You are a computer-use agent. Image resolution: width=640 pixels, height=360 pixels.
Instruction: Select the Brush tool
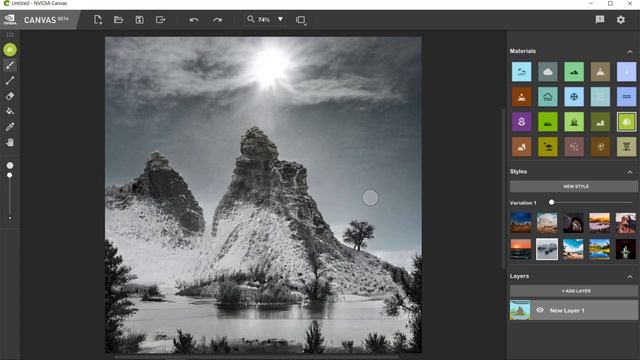pos(10,65)
